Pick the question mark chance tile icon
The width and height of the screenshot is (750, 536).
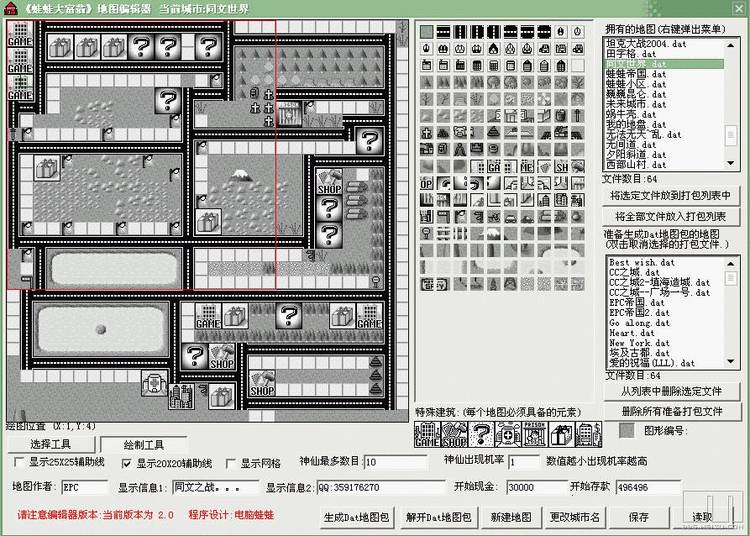coord(481,435)
